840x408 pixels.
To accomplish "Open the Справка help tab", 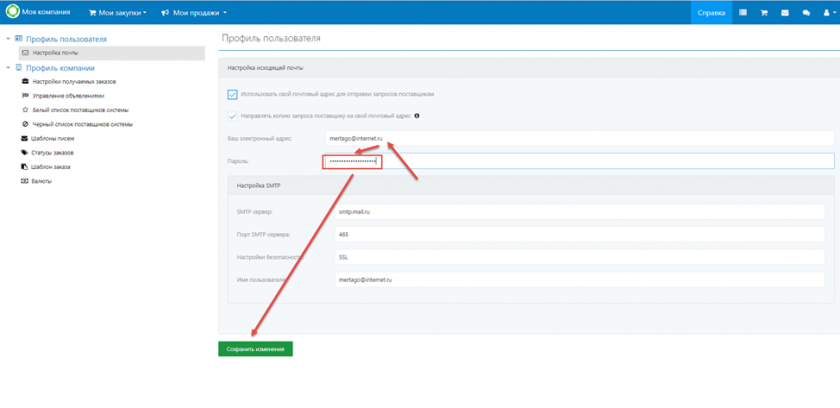I will [x=711, y=13].
